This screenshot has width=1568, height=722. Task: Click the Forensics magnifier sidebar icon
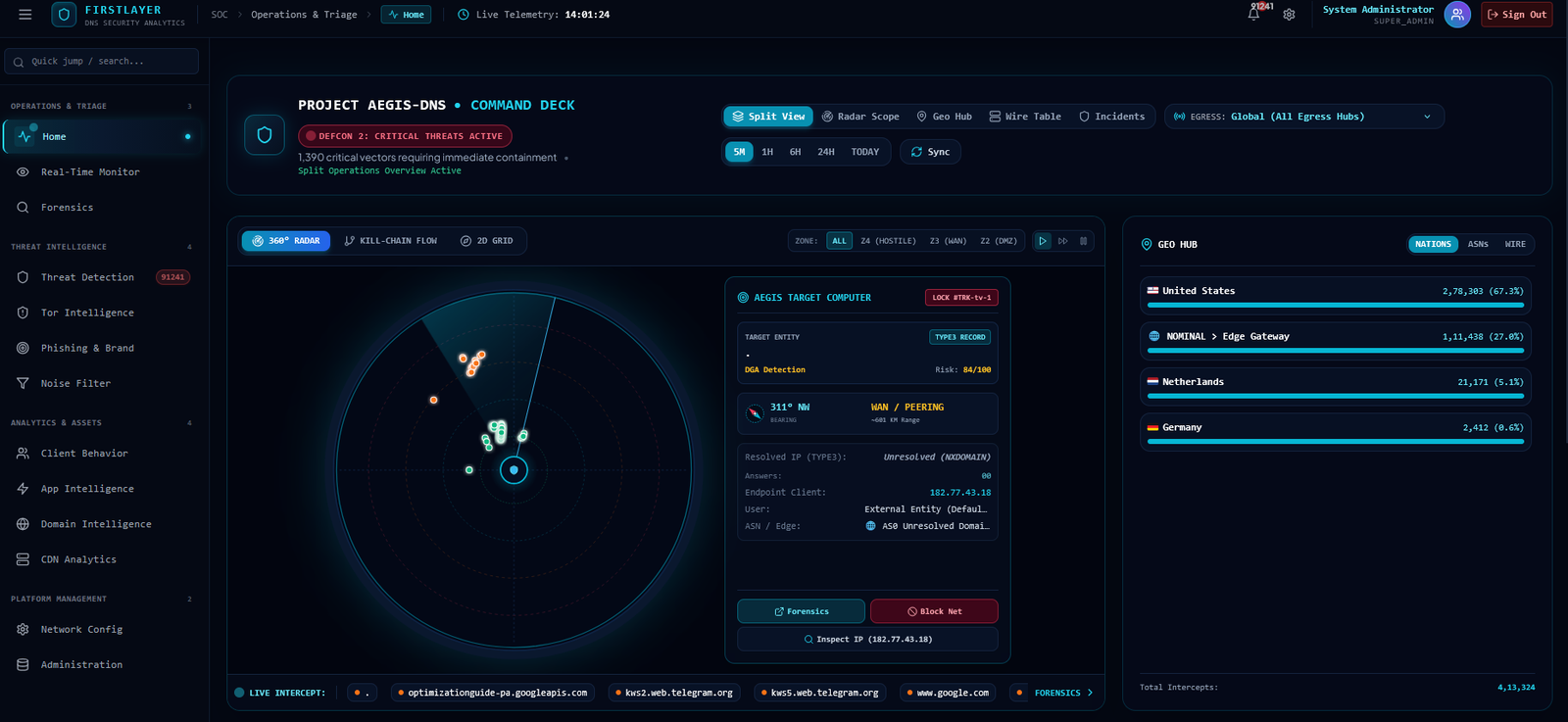tap(23, 208)
